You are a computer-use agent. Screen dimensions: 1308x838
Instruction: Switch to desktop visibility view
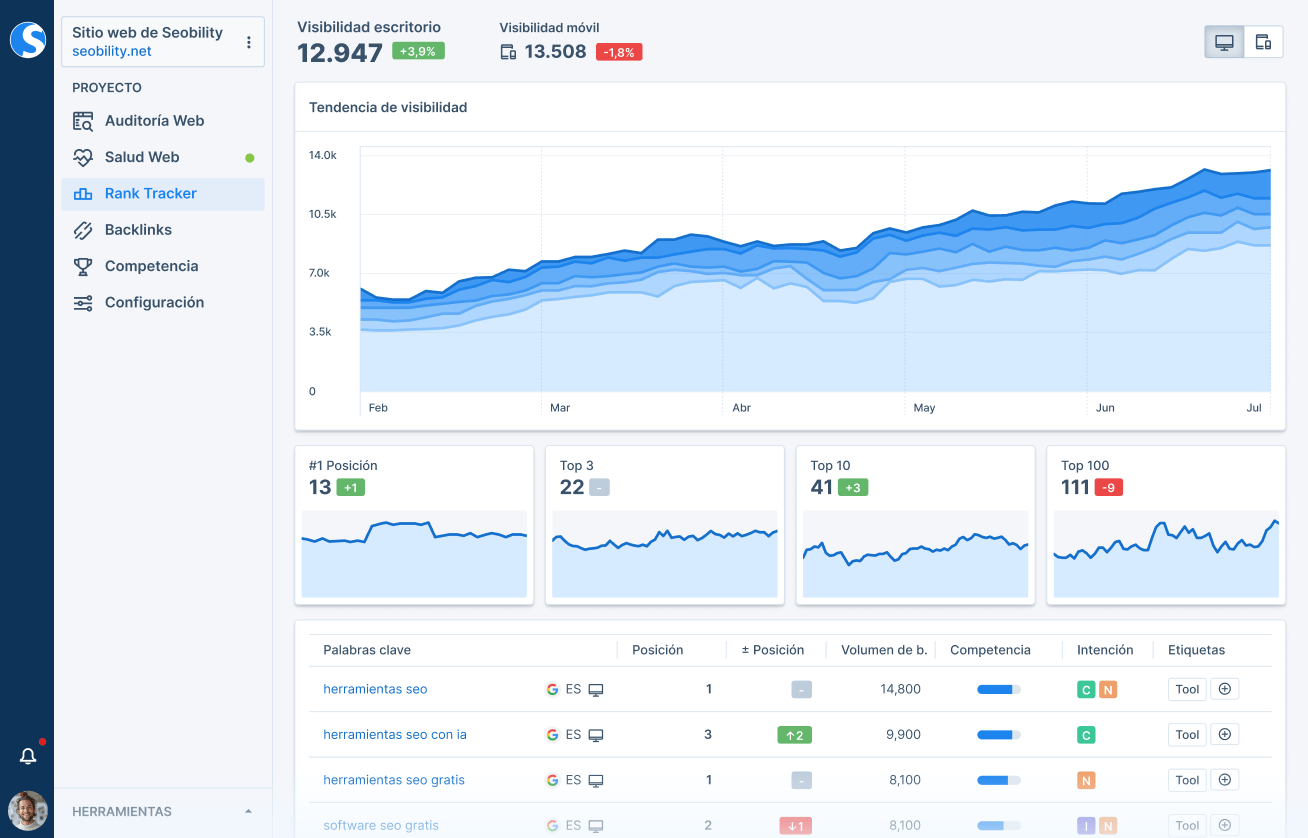point(1224,42)
